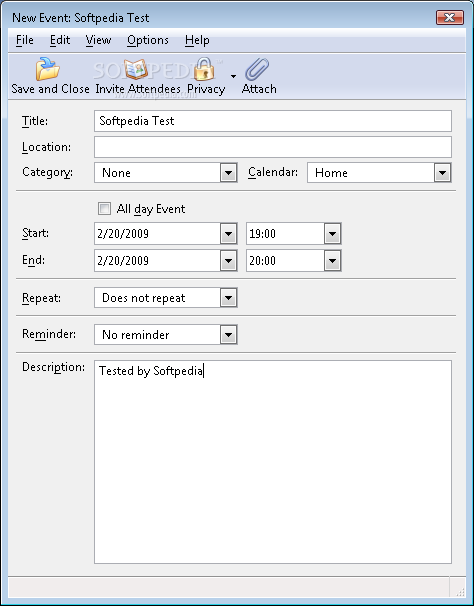Expand the Privacy button dropdown arrow
The width and height of the screenshot is (474, 606).
[x=233, y=76]
